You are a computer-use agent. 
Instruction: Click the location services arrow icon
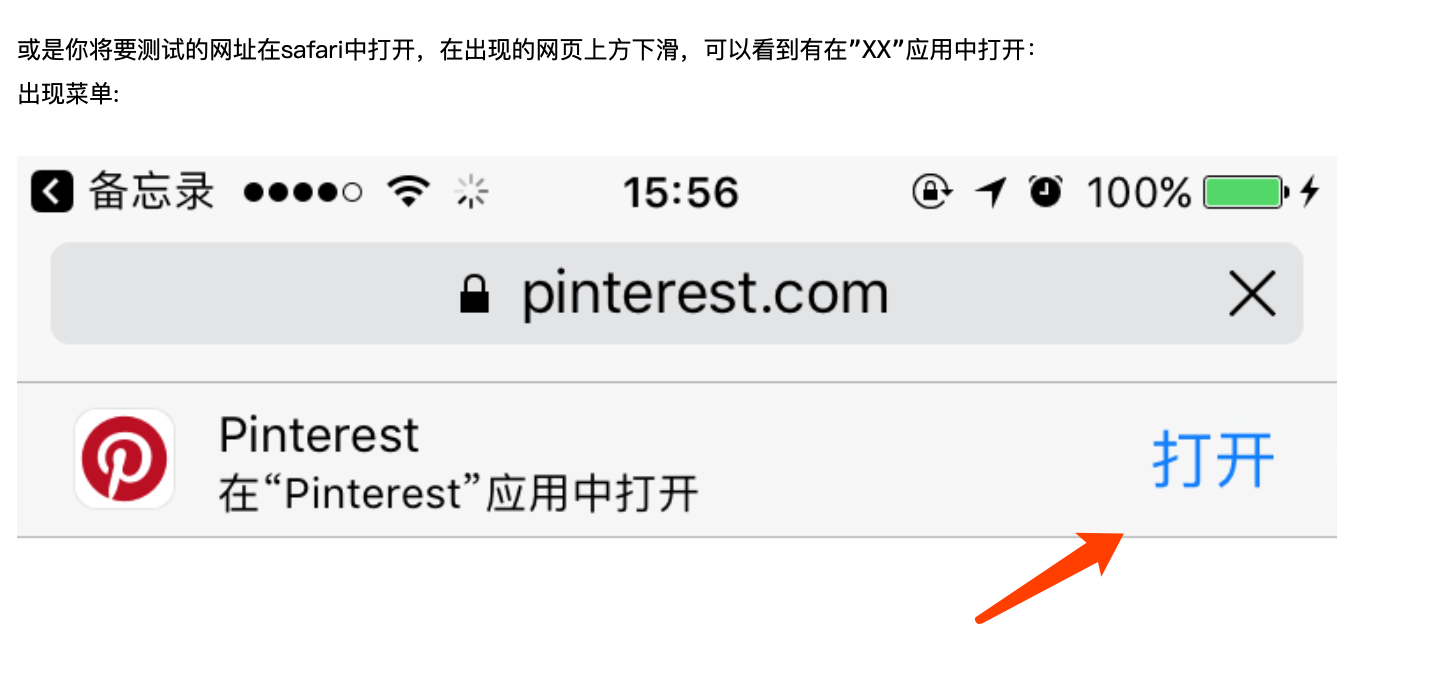click(x=990, y=191)
